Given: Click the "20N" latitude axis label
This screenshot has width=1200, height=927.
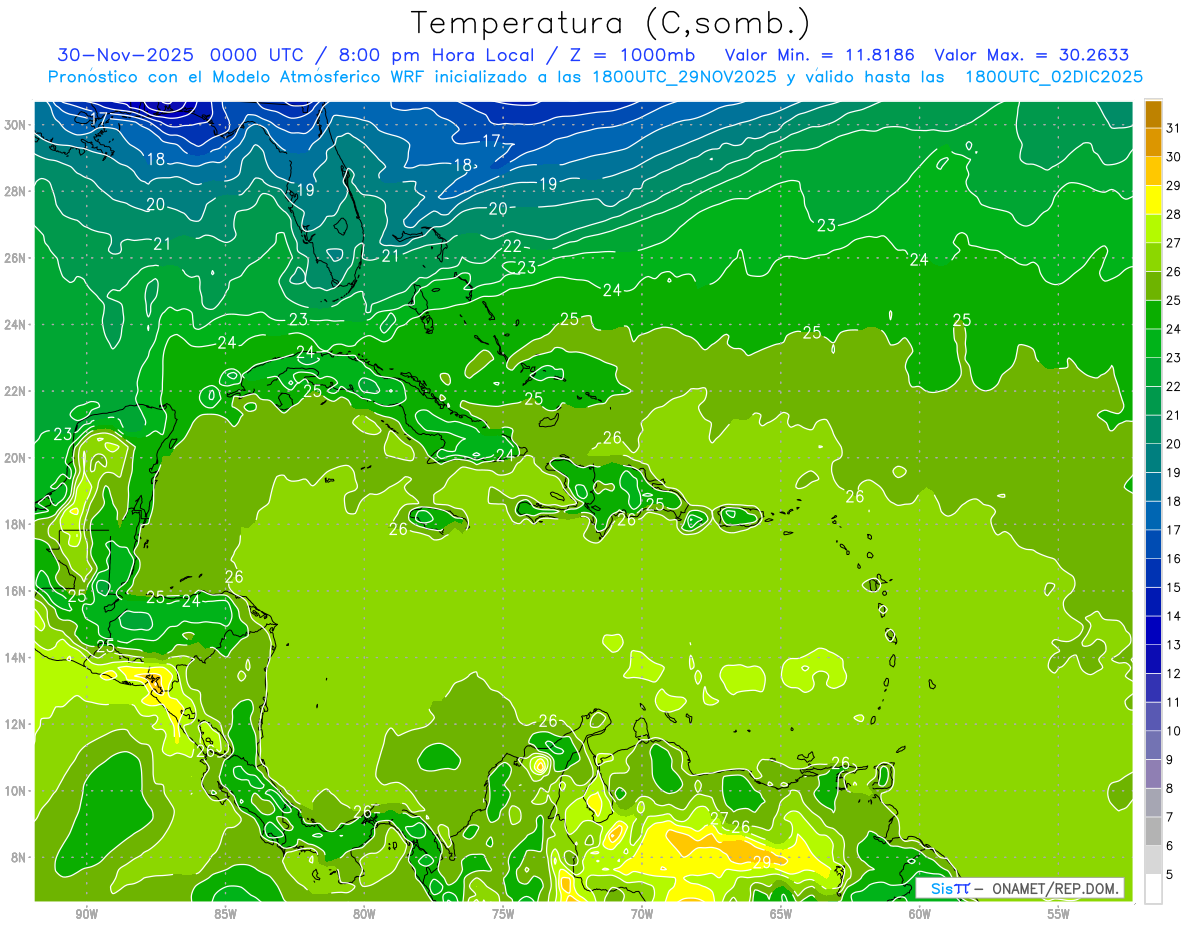Looking at the screenshot, I should [15, 458].
